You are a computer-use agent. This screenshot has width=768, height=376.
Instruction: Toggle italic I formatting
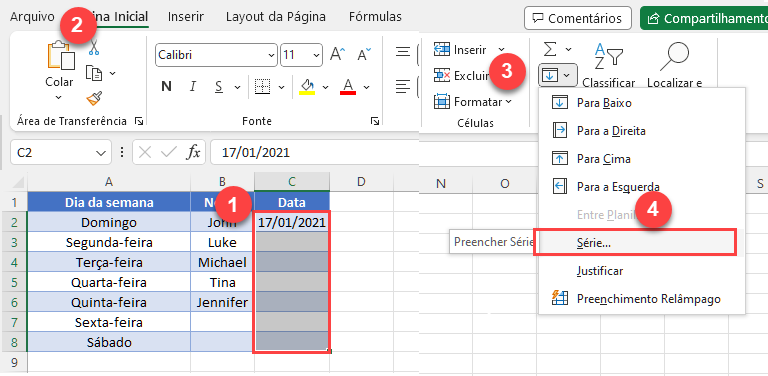pyautogui.click(x=193, y=87)
